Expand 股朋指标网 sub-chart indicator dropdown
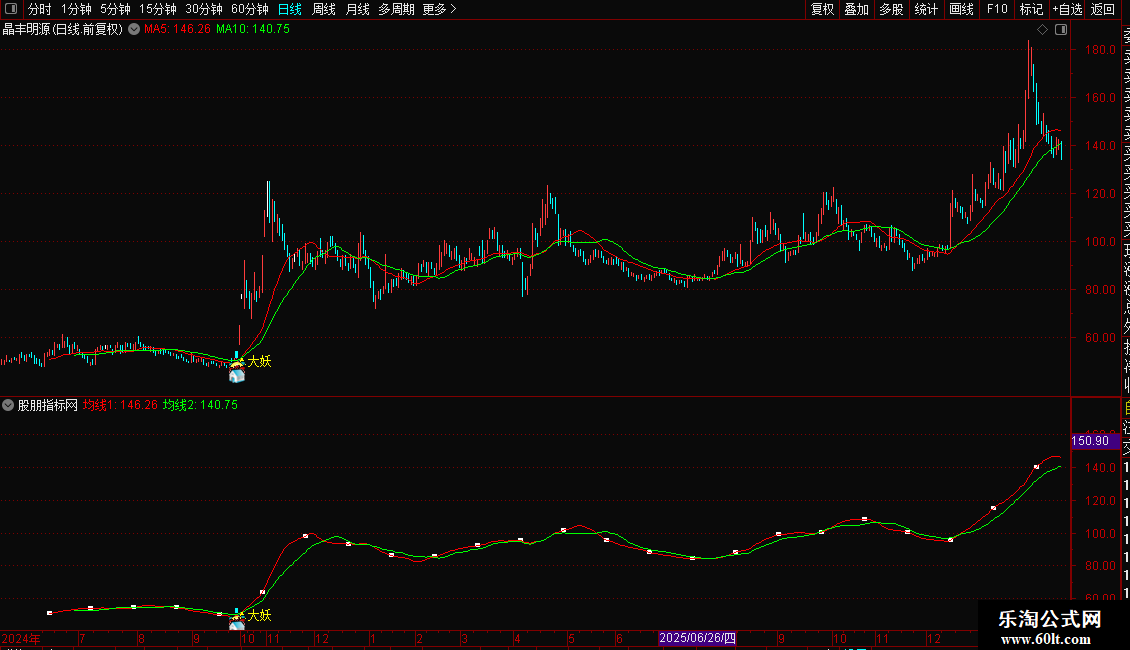The image size is (1130, 650). point(8,405)
